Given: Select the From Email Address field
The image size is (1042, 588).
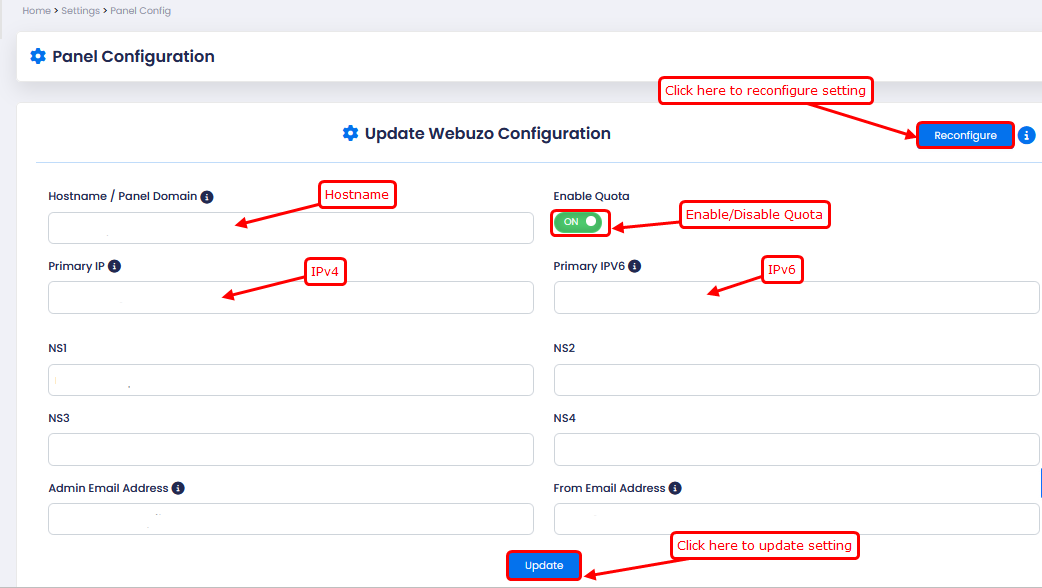Looking at the screenshot, I should coord(796,519).
